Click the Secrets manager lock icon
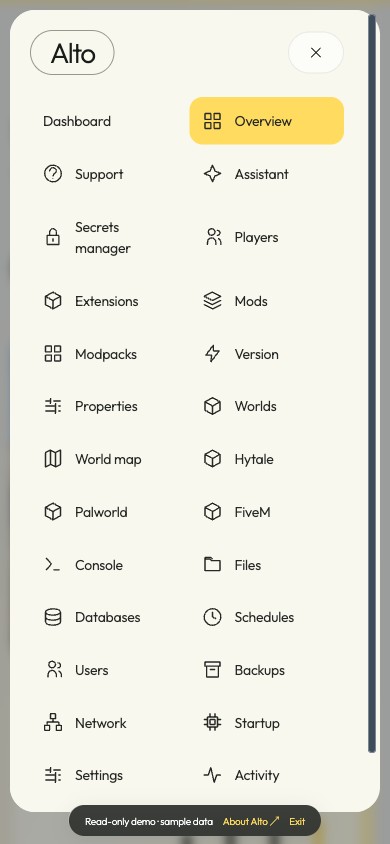 [53, 237]
